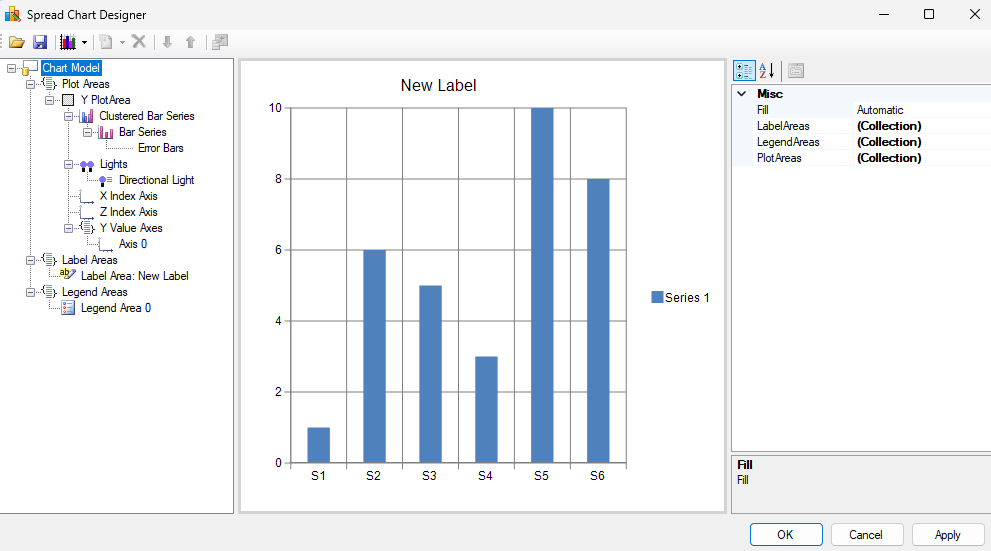Viewport: 991px width, 551px height.
Task: Collapse the Legend Areas tree node
Action: 30,292
